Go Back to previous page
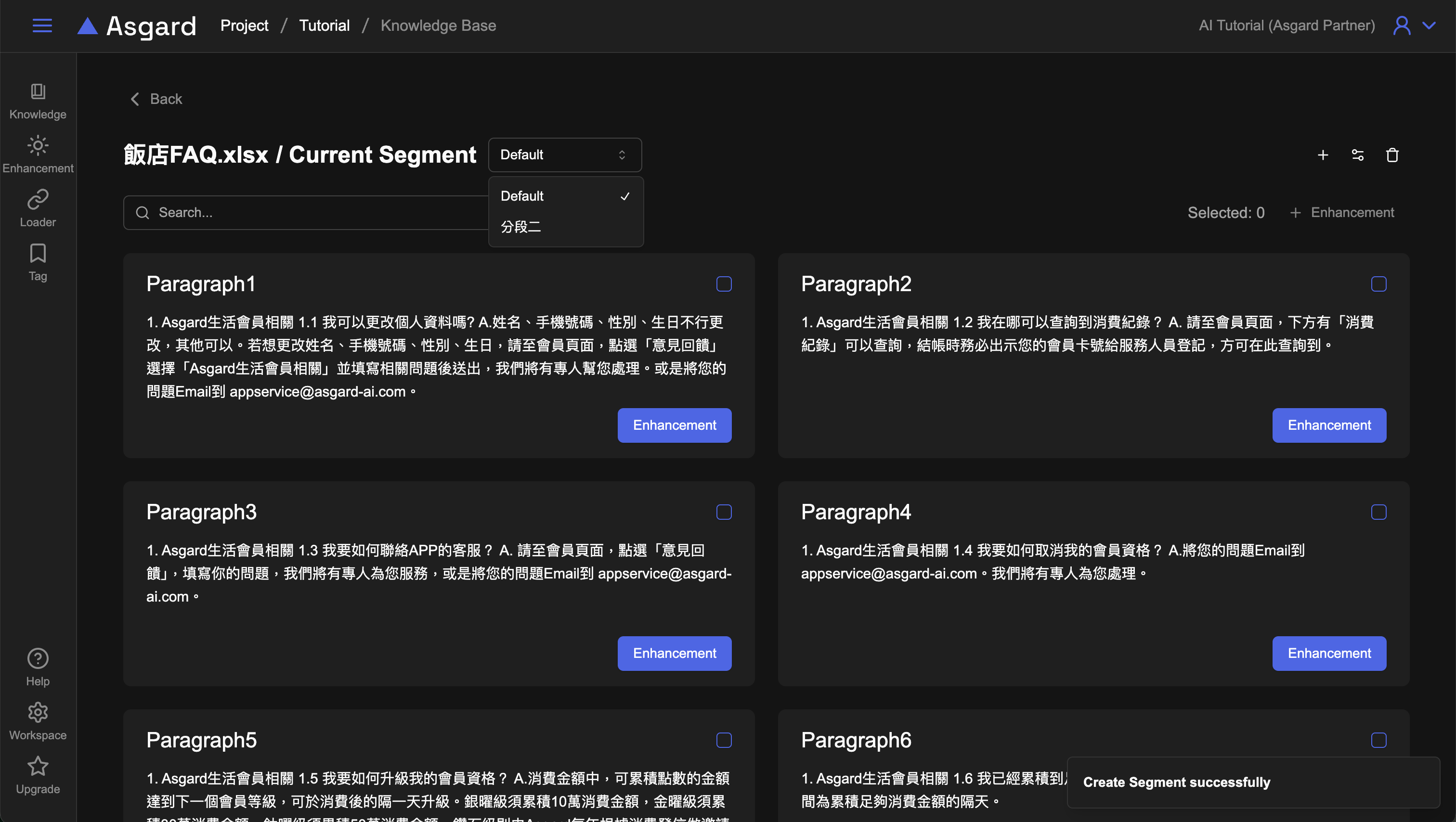1456x822 pixels. 156,100
